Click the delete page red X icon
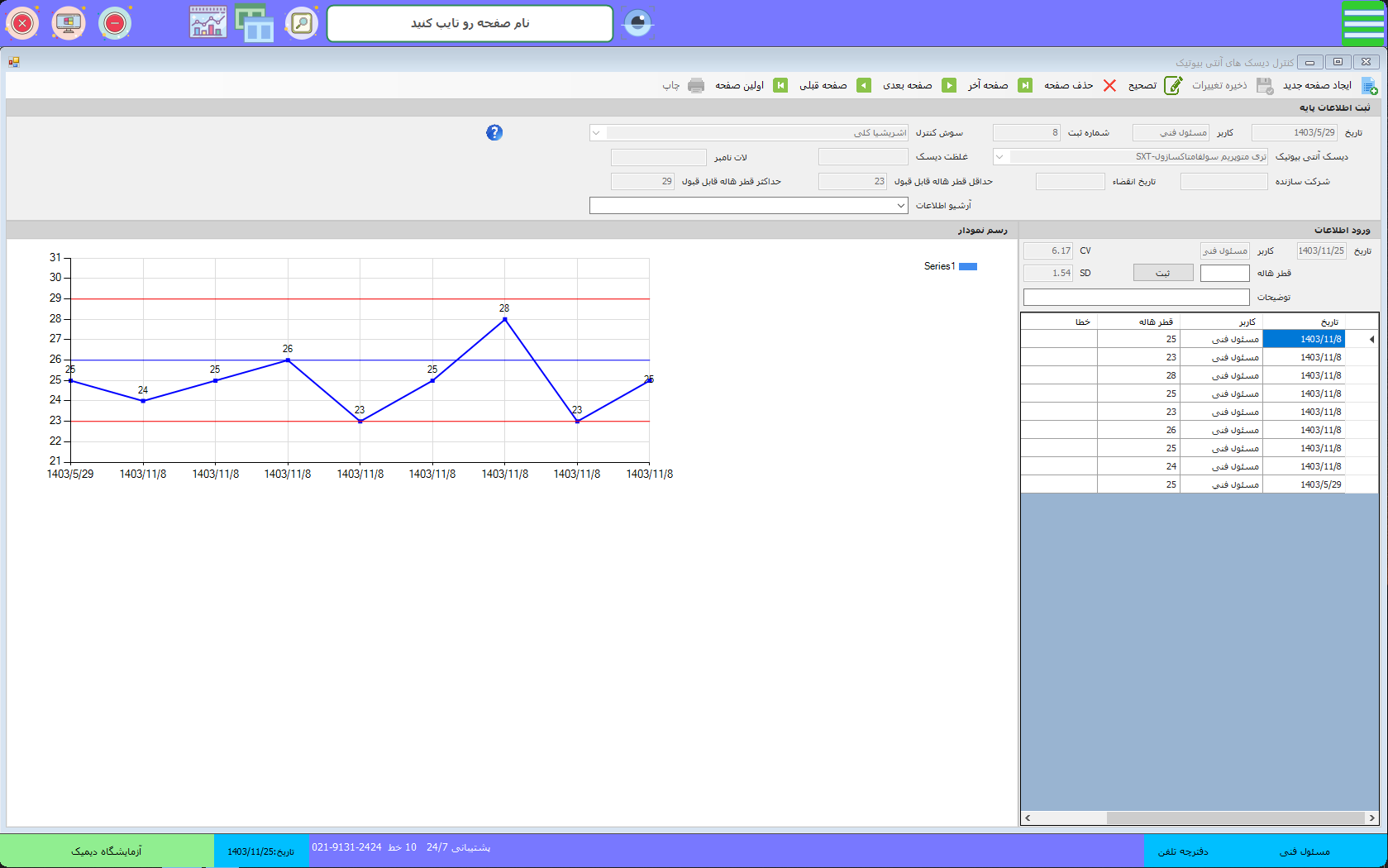The height and width of the screenshot is (868, 1388). [x=1109, y=86]
